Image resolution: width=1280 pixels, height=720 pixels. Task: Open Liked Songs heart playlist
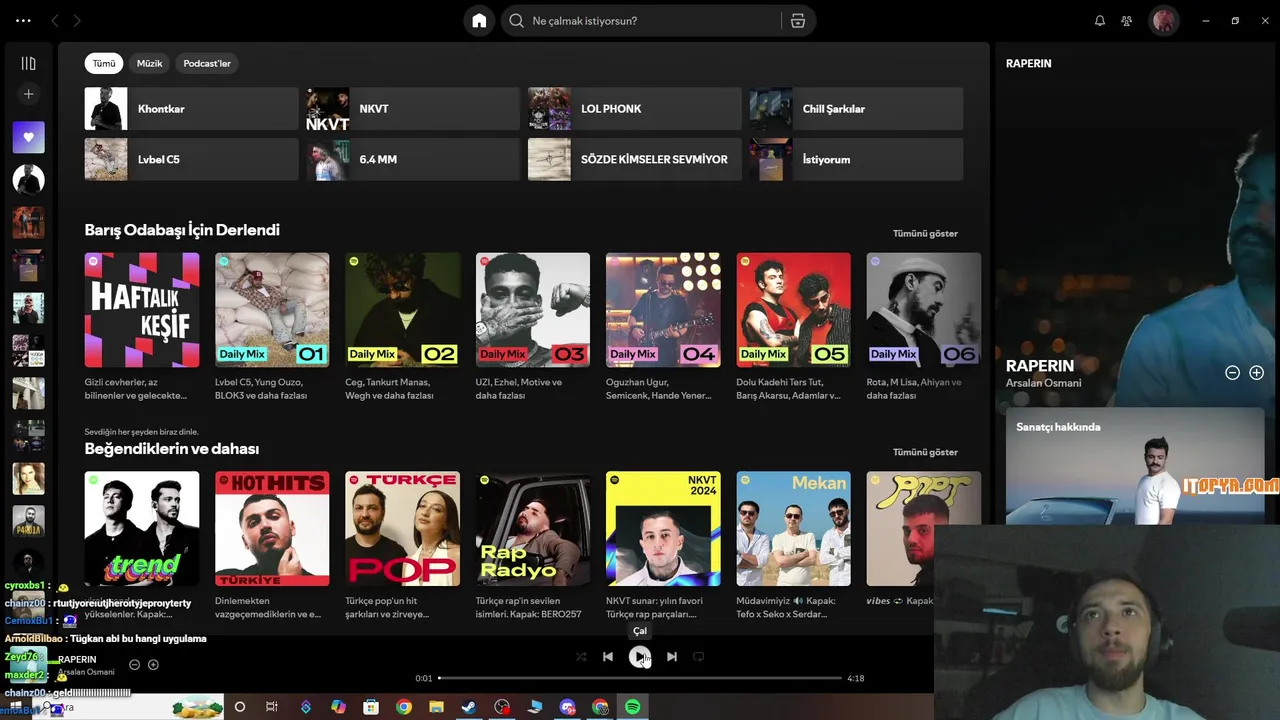click(x=28, y=137)
